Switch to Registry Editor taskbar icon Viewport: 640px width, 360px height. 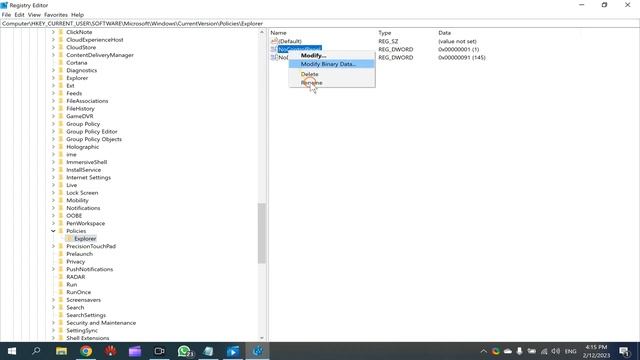click(x=258, y=351)
